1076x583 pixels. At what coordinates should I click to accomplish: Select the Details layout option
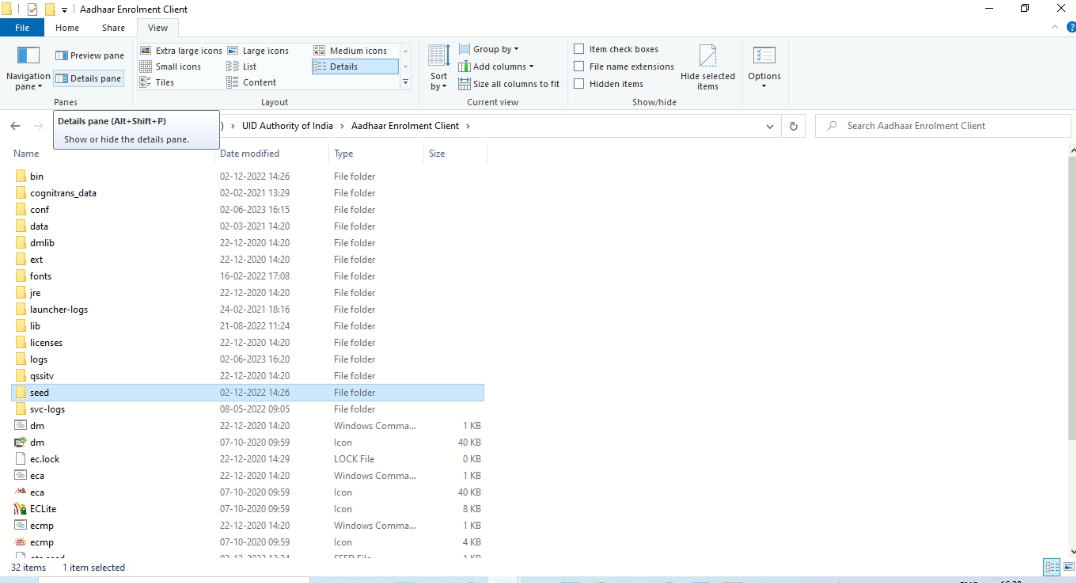pyautogui.click(x=355, y=67)
